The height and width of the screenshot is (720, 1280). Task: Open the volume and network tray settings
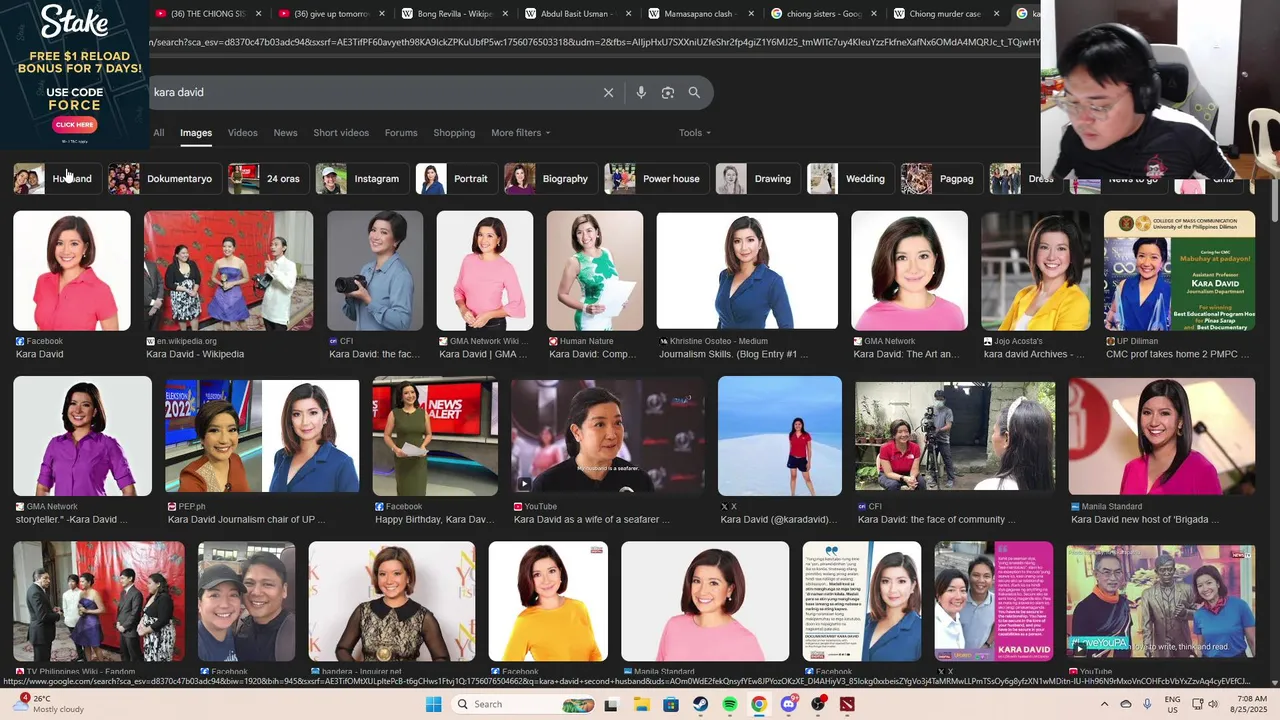1205,704
